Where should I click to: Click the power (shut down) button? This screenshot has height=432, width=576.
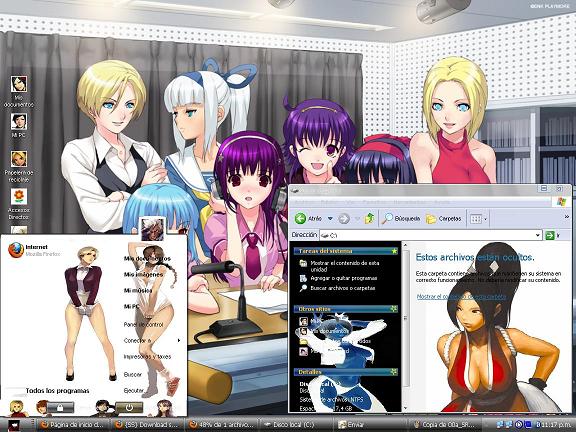129,407
